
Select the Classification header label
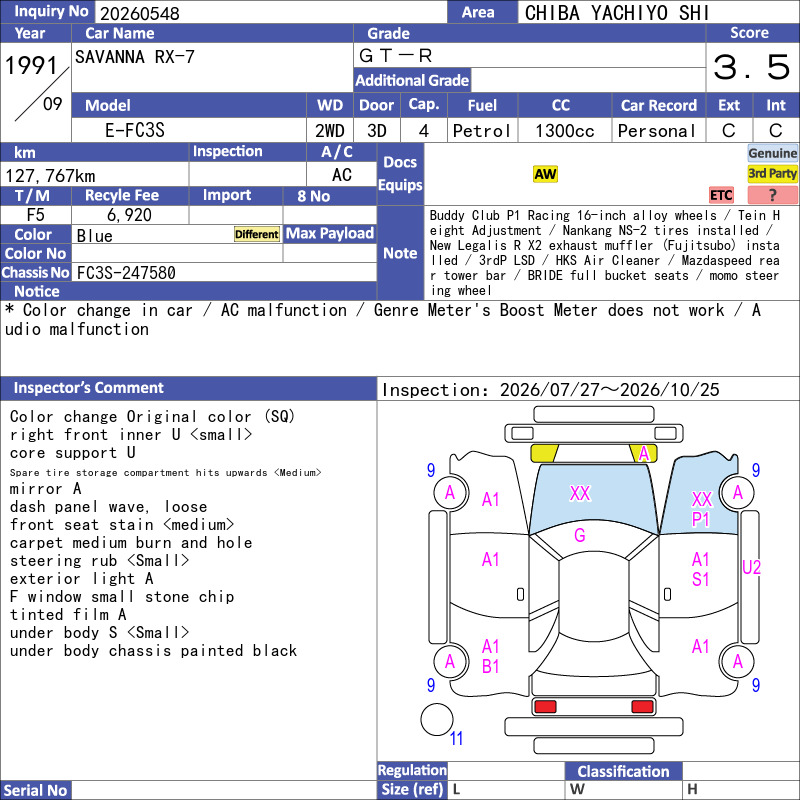click(623, 771)
